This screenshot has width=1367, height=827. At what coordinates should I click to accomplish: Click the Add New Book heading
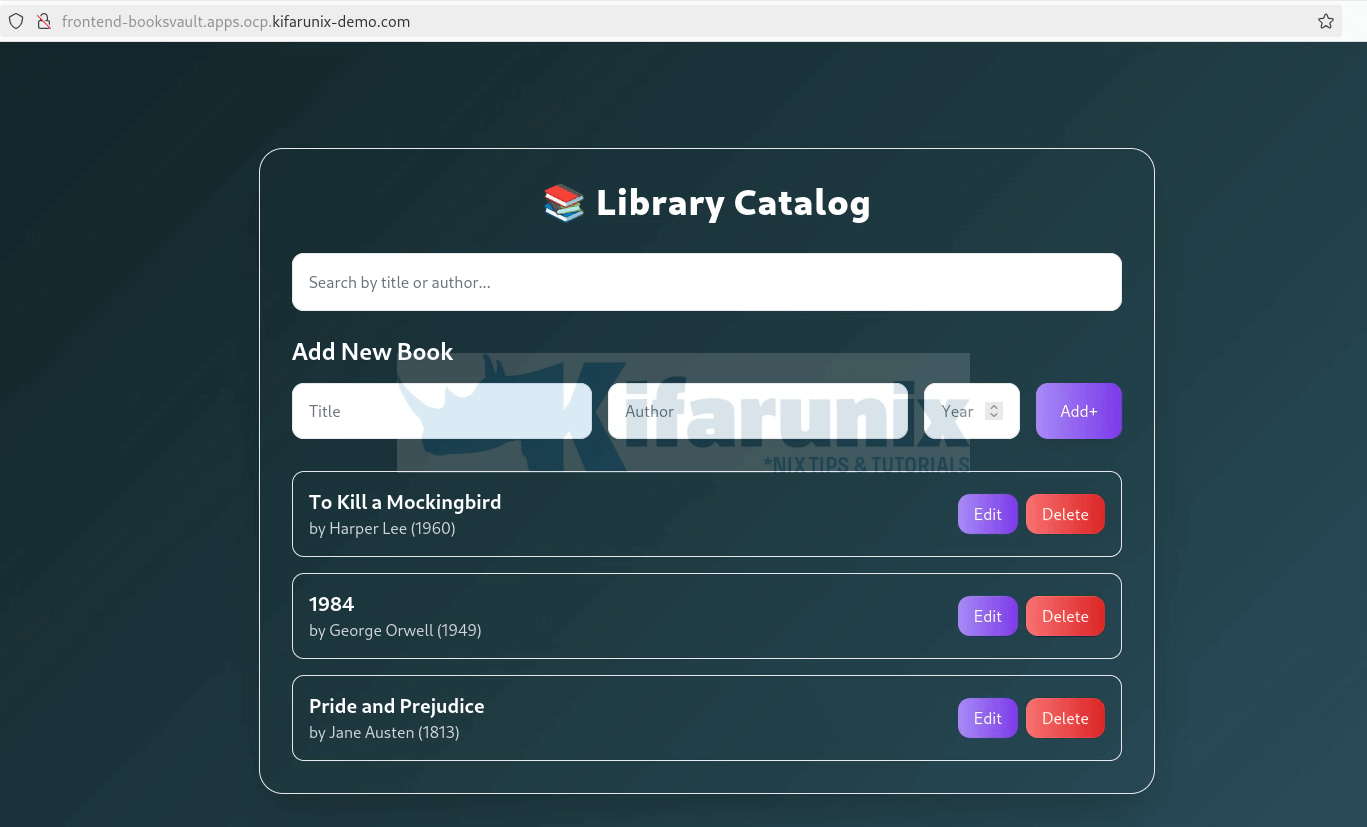372,352
